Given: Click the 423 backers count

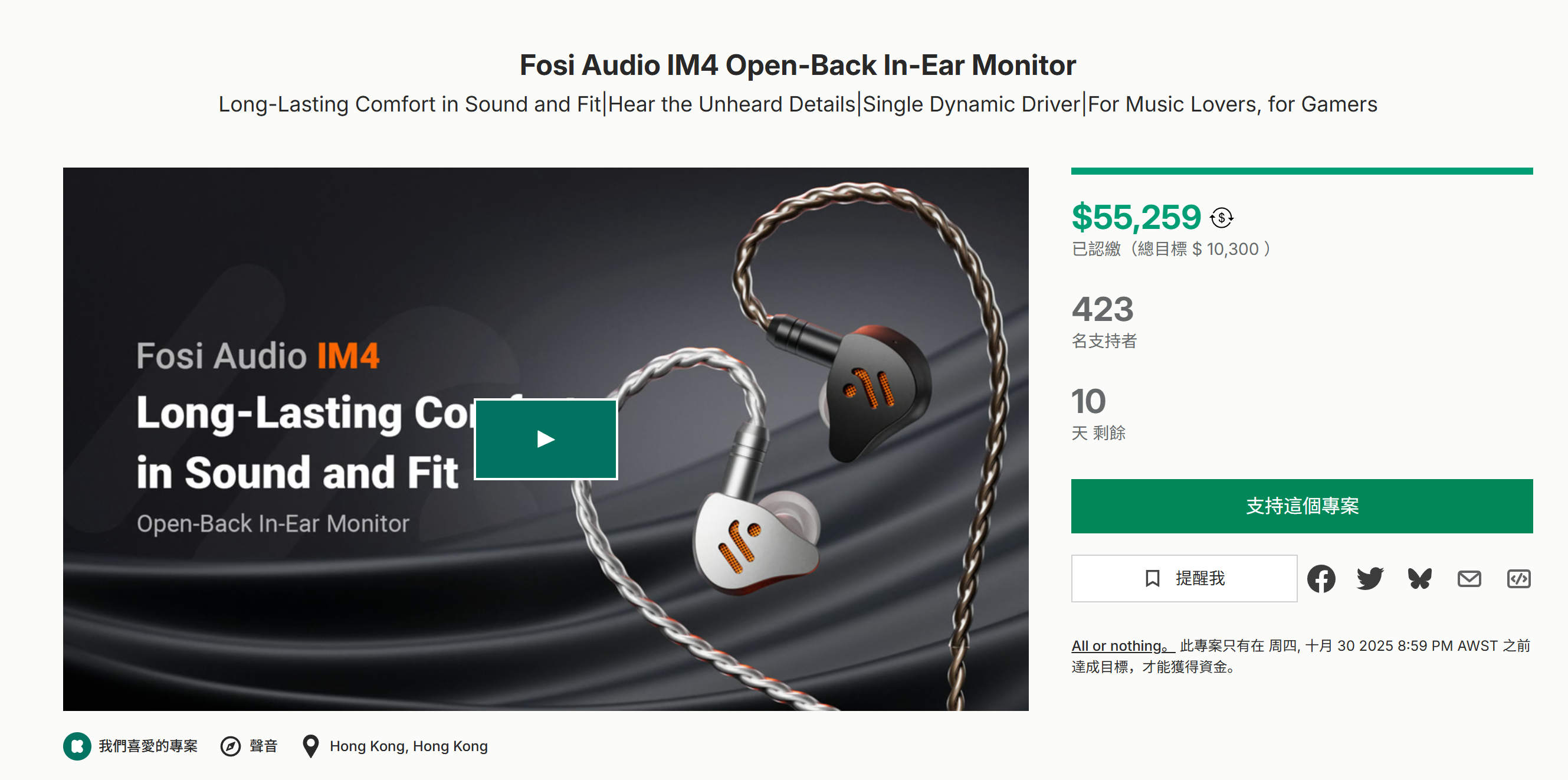Looking at the screenshot, I should coord(1103,309).
